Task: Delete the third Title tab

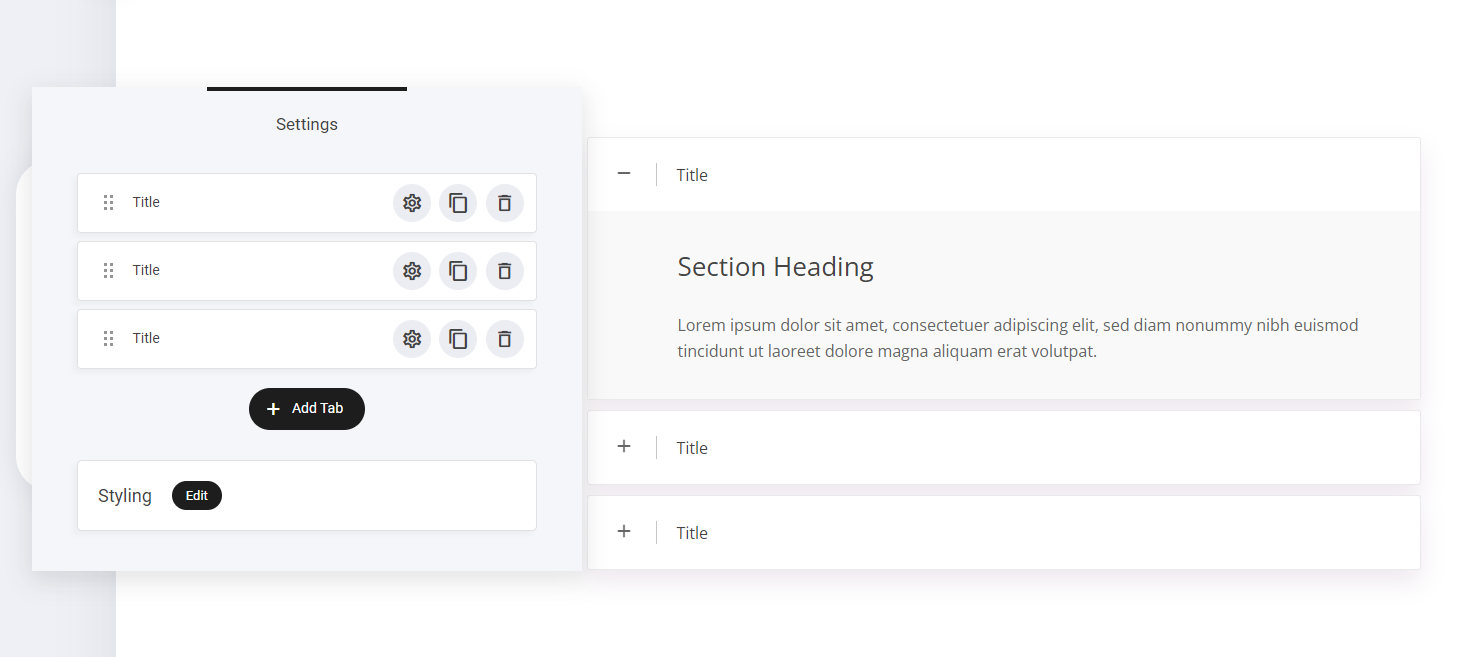Action: point(505,339)
